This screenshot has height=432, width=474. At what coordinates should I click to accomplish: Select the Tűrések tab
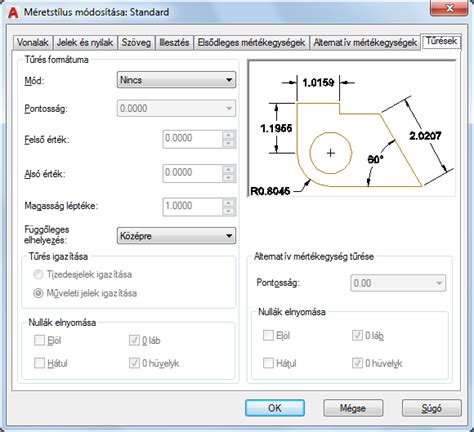click(x=441, y=41)
